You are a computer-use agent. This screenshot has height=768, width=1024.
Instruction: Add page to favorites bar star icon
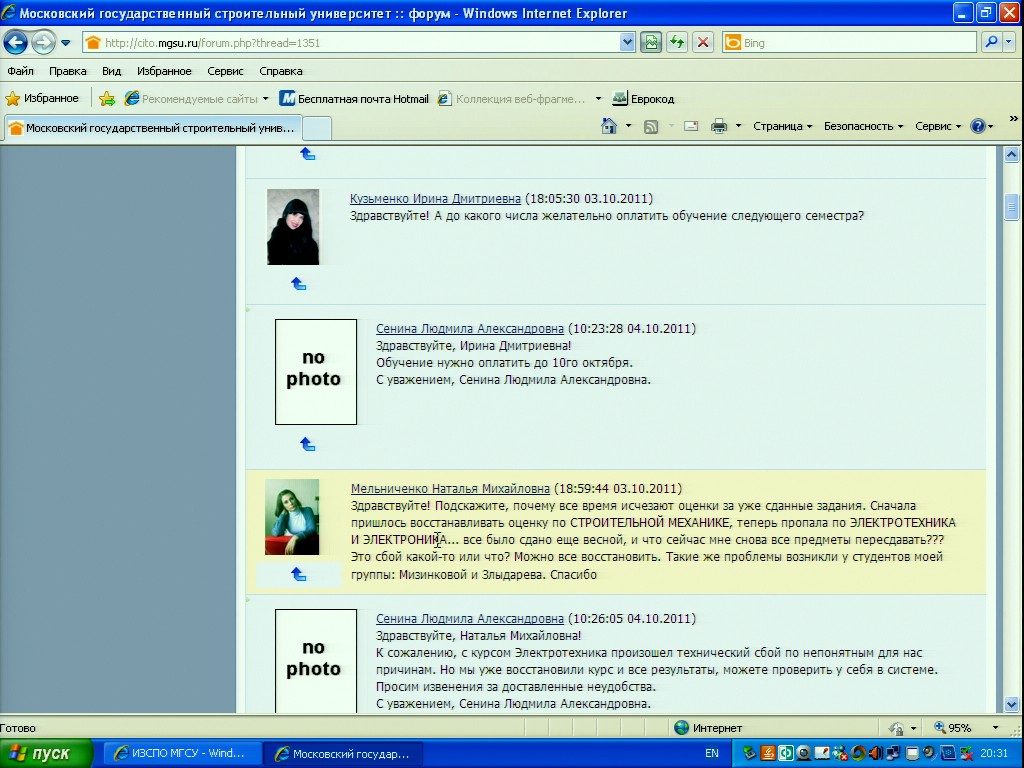point(107,99)
